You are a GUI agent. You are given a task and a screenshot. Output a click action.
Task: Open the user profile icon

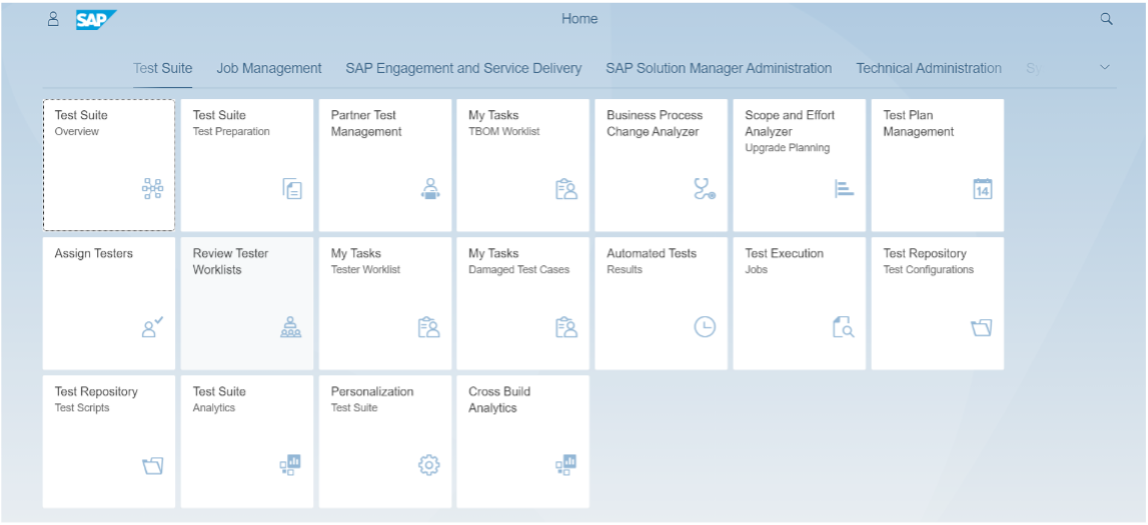tap(53, 19)
